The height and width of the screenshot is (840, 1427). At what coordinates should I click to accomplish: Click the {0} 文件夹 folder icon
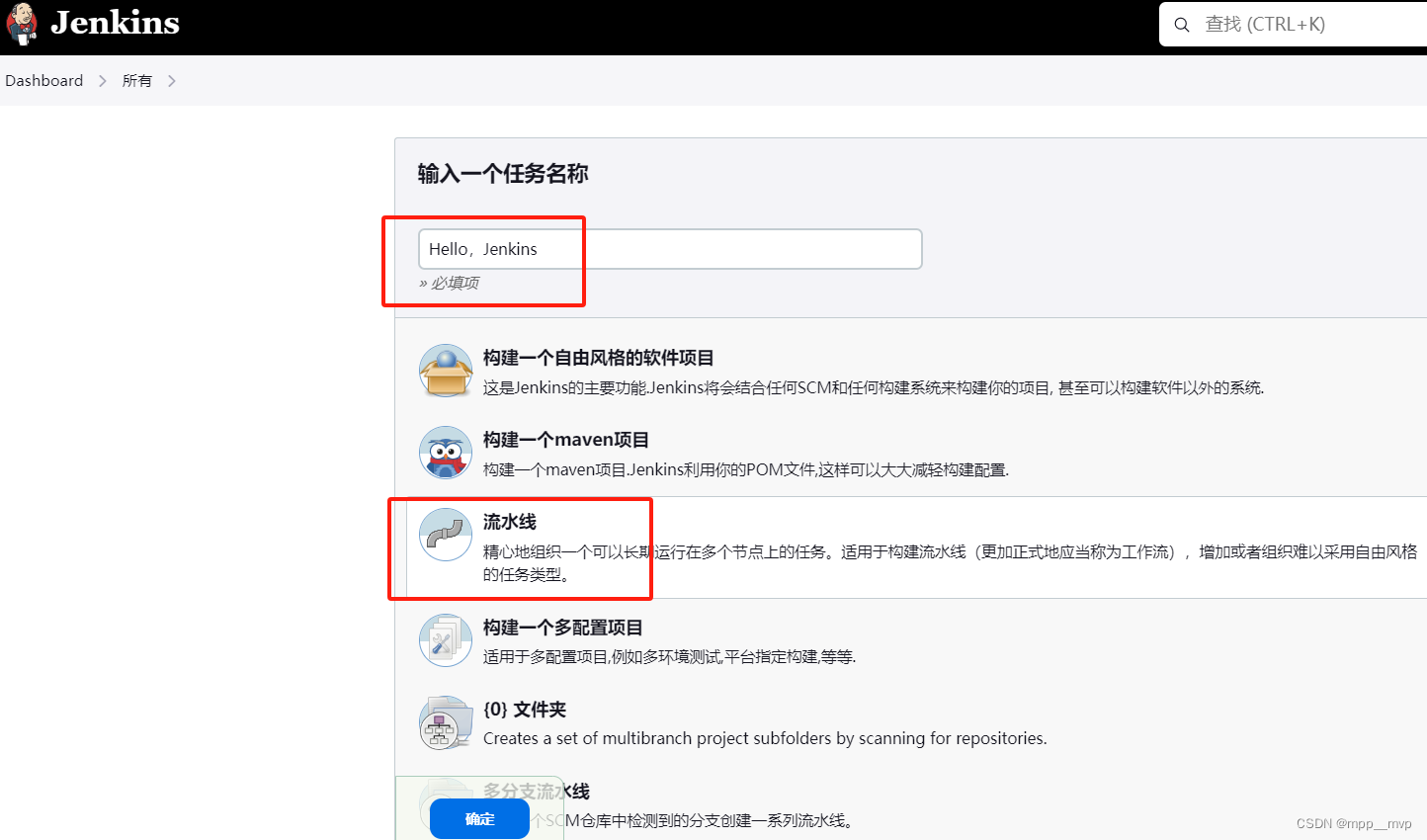pyautogui.click(x=445, y=721)
